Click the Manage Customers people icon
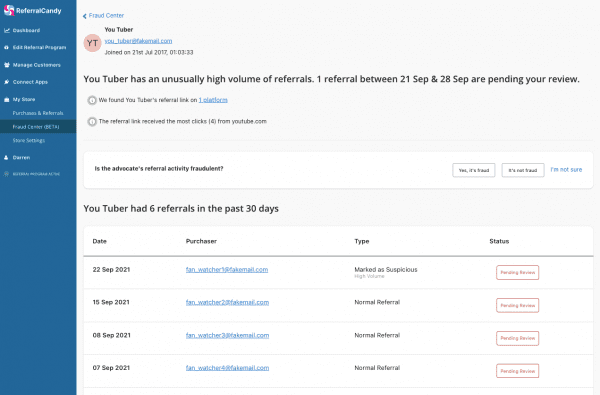Viewport: 600px width, 395px height. click(7, 65)
